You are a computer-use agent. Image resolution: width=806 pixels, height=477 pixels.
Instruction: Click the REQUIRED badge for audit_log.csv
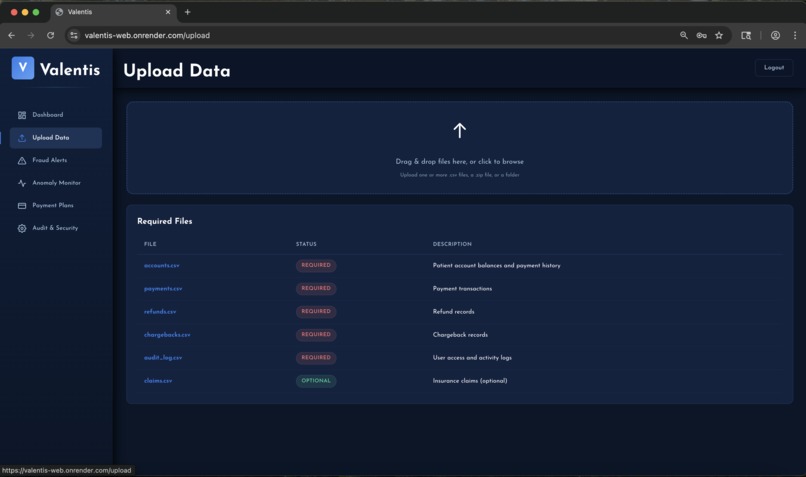[316, 358]
